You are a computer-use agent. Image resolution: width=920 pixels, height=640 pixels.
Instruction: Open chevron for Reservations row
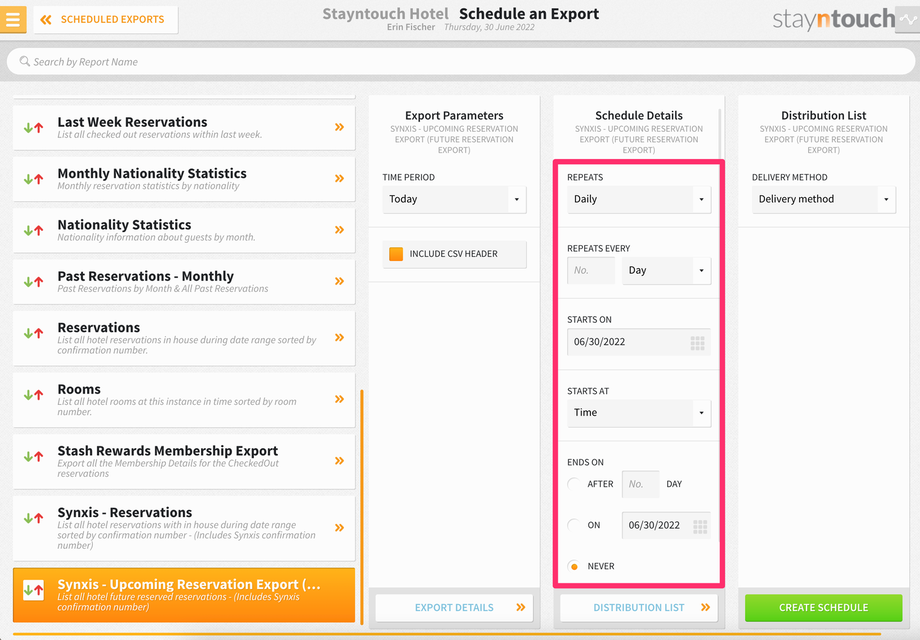coord(339,337)
